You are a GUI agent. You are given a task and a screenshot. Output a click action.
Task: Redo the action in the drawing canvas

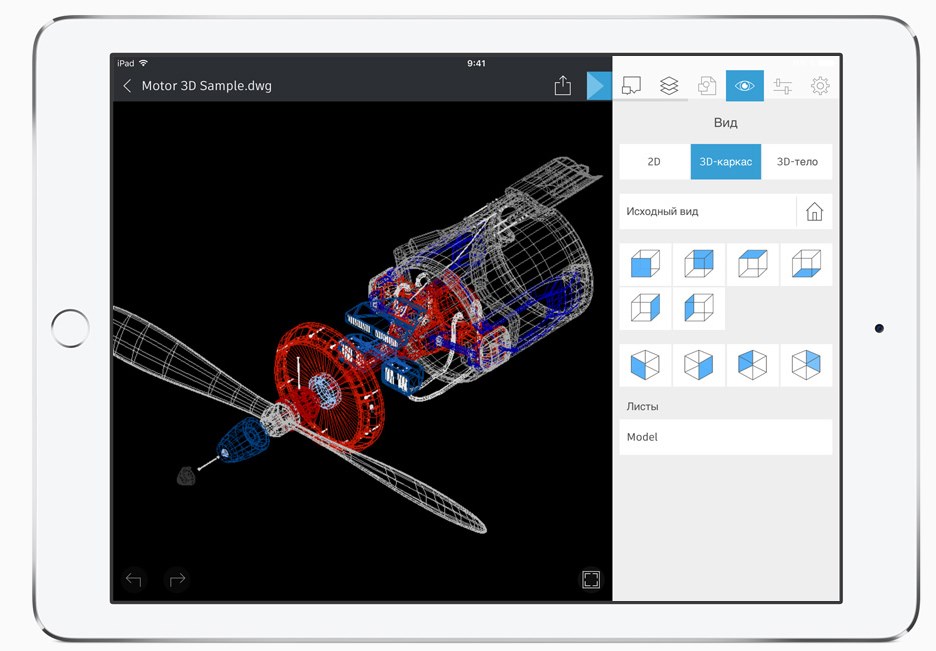point(177,579)
